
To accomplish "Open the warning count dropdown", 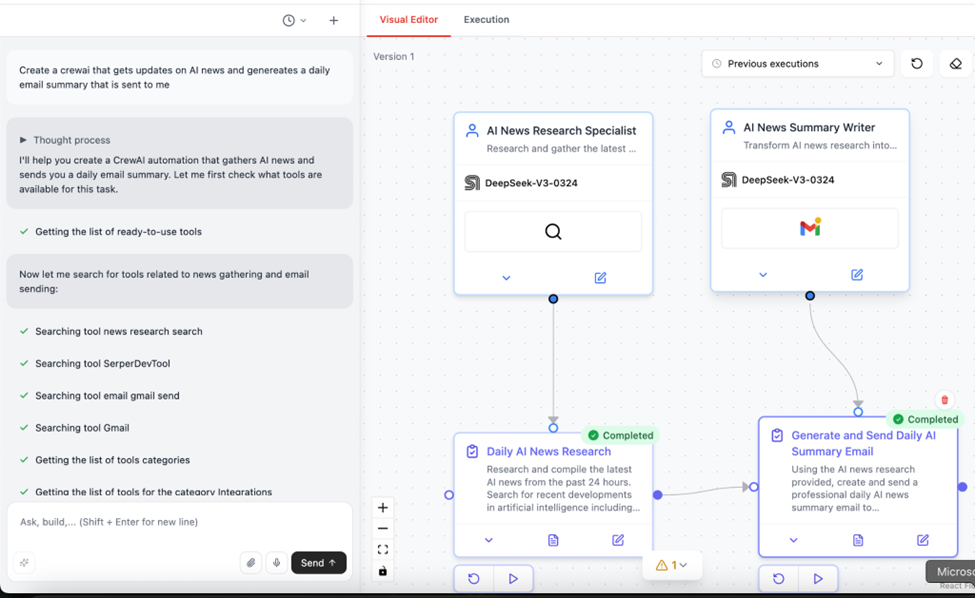I will (672, 565).
